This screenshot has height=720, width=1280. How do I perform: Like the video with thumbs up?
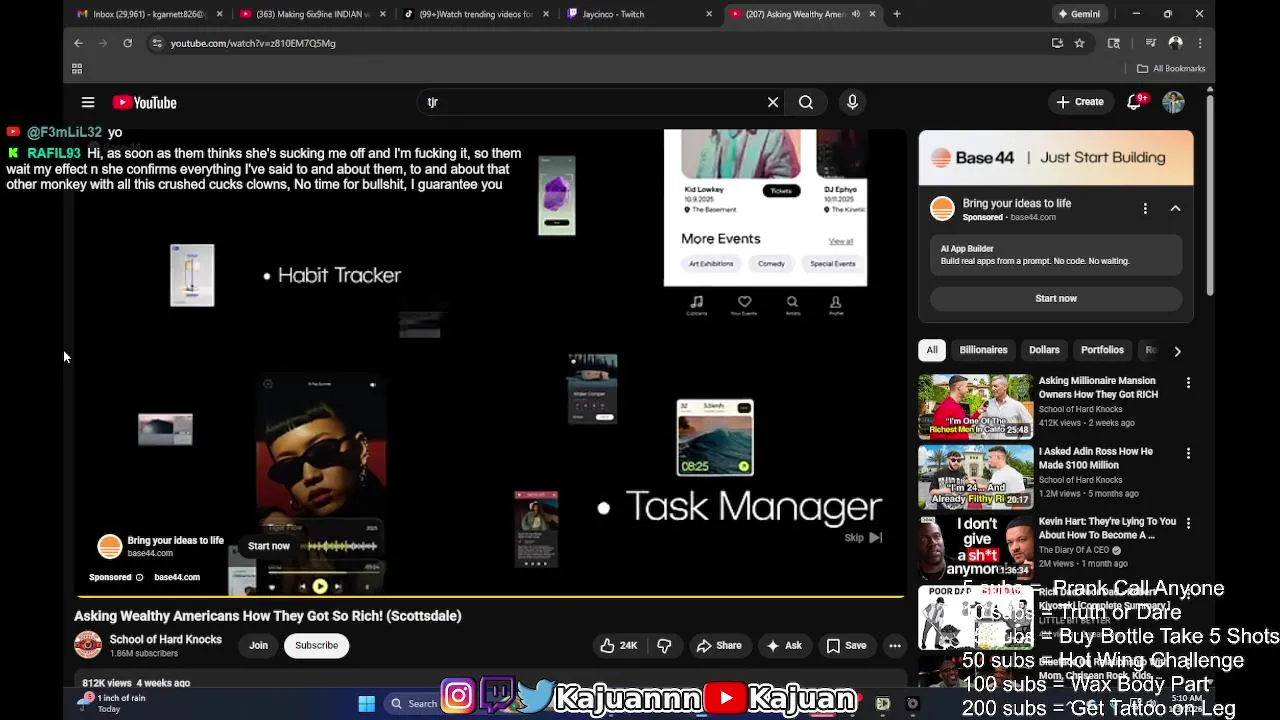[x=618, y=646]
